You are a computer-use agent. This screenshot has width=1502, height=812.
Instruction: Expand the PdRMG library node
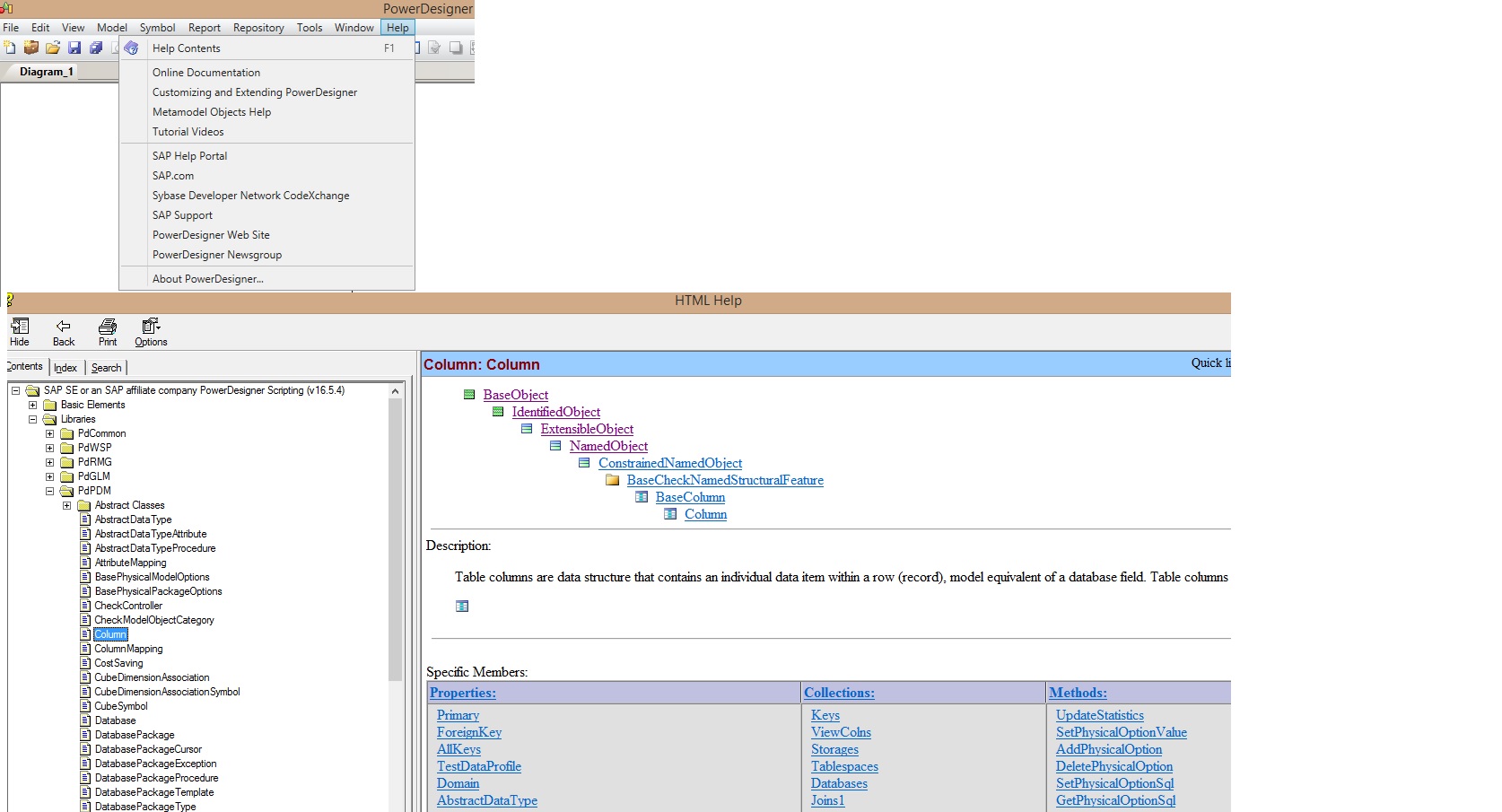(49, 462)
